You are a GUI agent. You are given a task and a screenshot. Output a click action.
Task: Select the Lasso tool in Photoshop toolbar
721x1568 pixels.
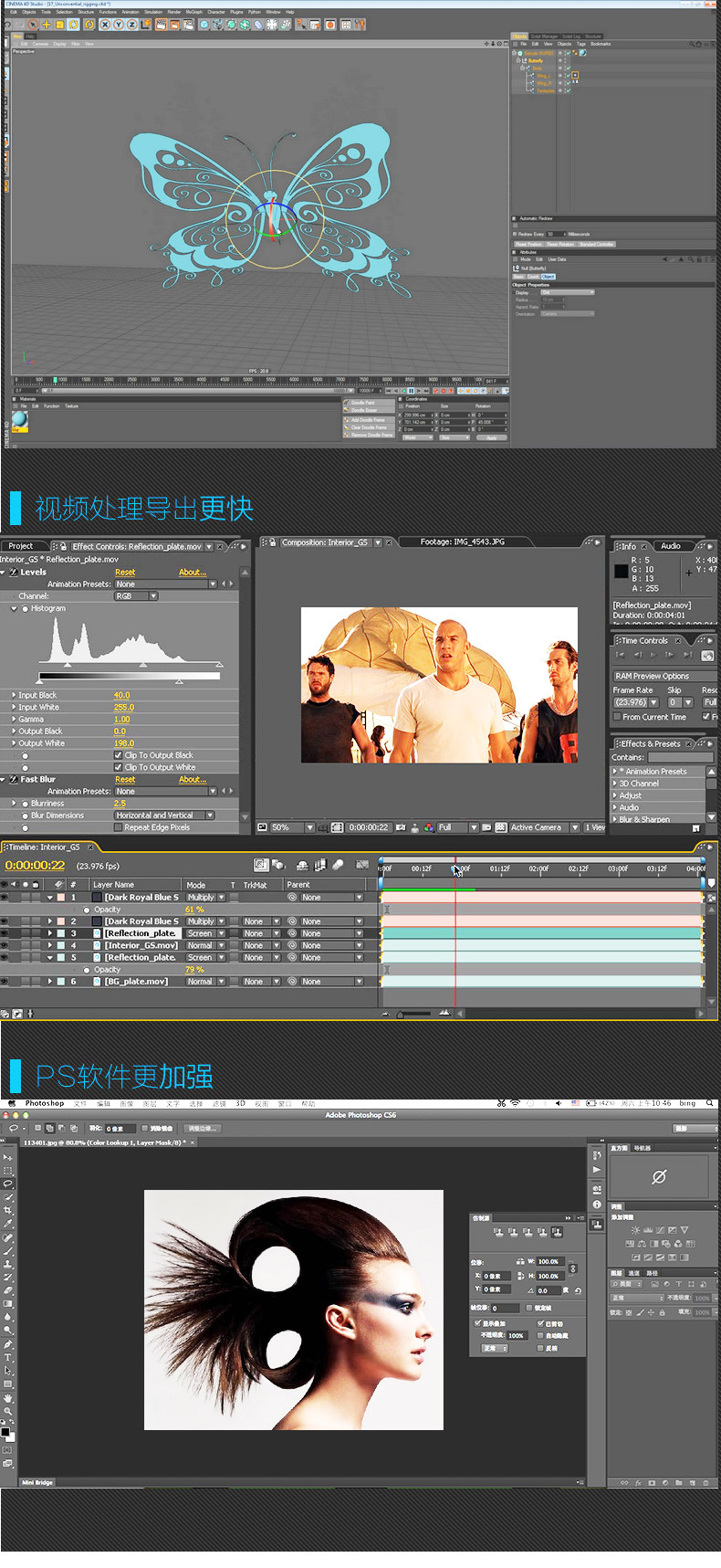point(8,1184)
